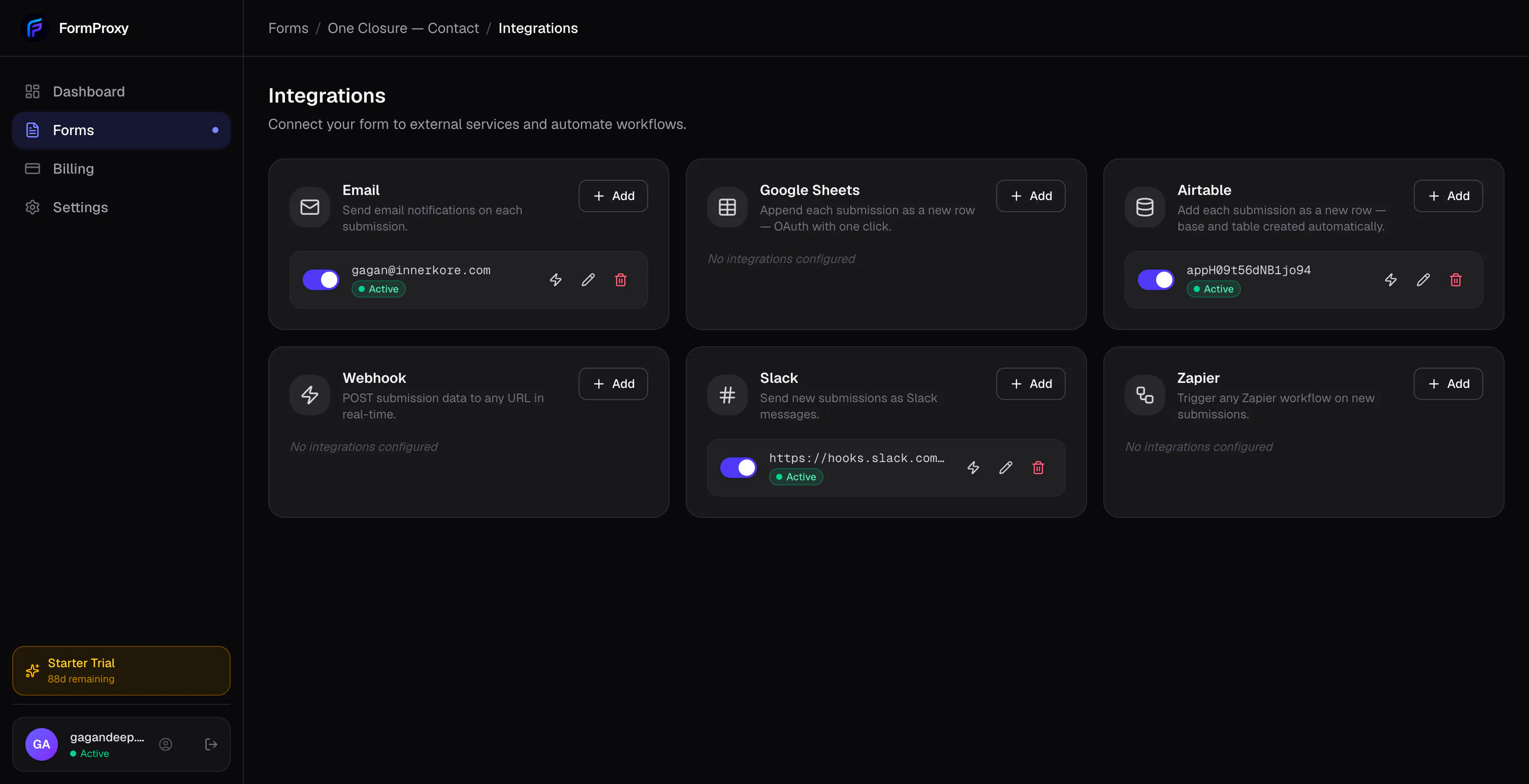
Task: Click the Google Sheets table icon
Action: click(x=727, y=207)
